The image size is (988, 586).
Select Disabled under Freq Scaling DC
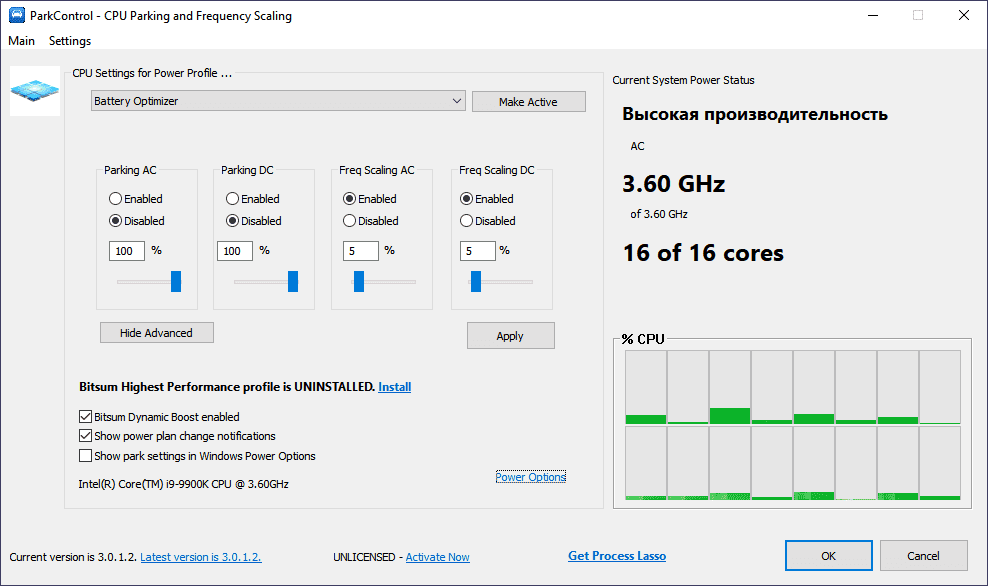coord(488,221)
